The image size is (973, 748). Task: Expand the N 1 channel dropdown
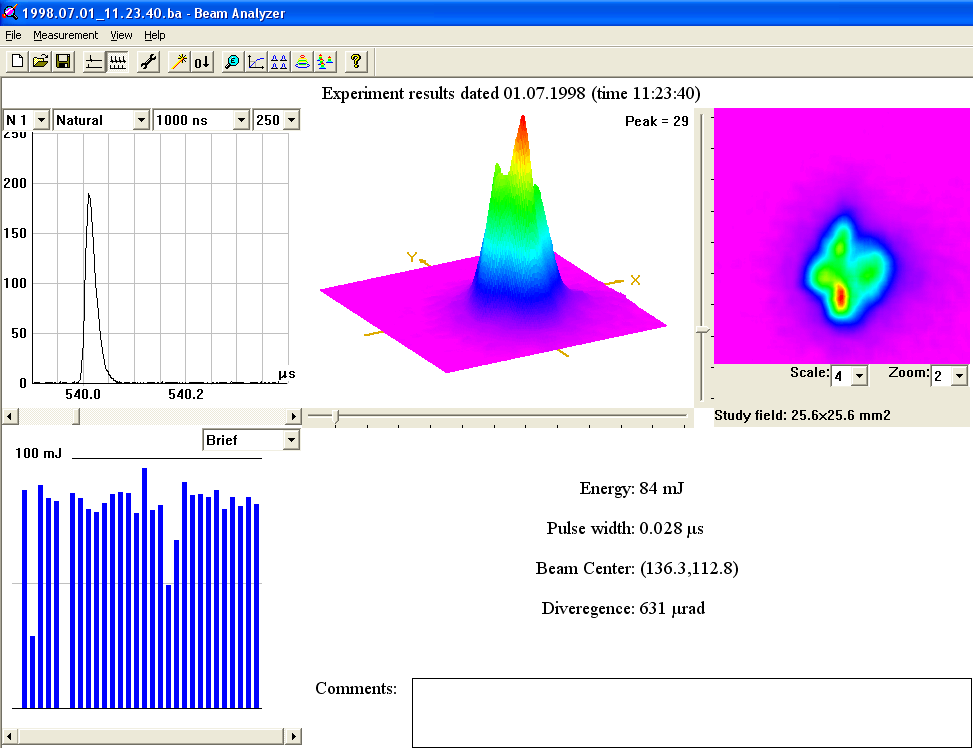42,120
